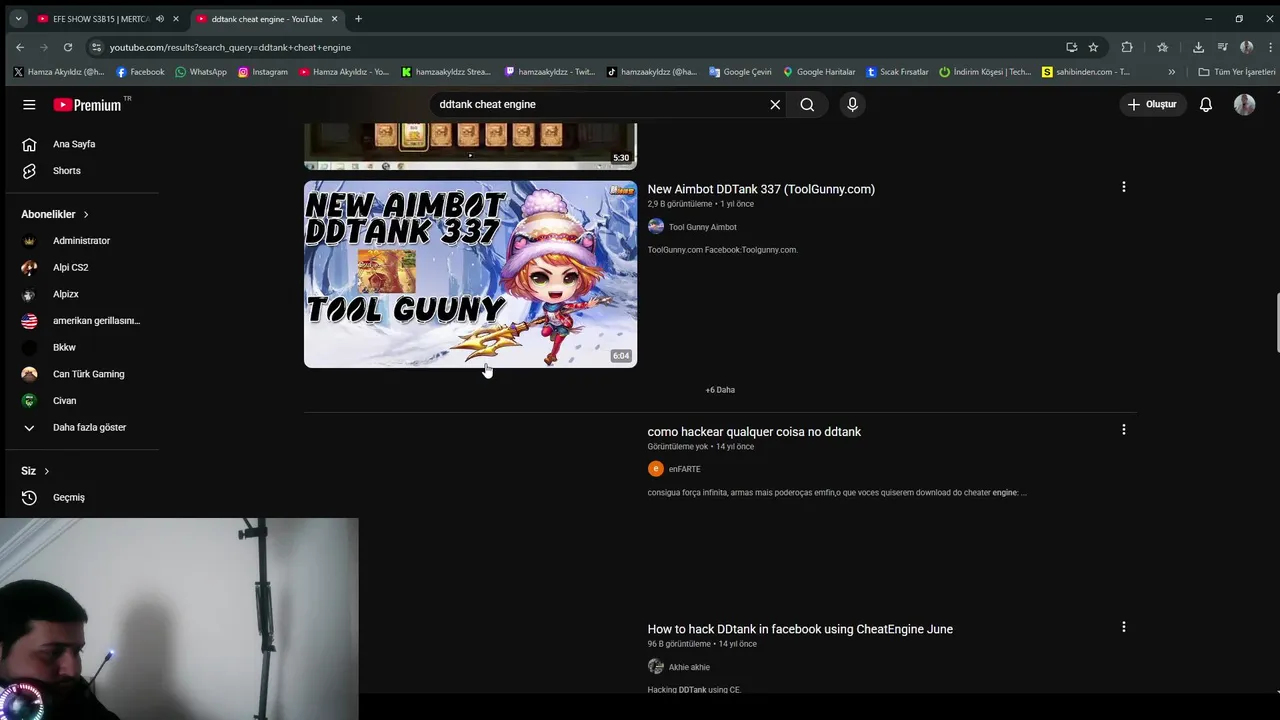The height and width of the screenshot is (720, 1280).
Task: Open Facebook bookmark
Action: tap(140, 72)
